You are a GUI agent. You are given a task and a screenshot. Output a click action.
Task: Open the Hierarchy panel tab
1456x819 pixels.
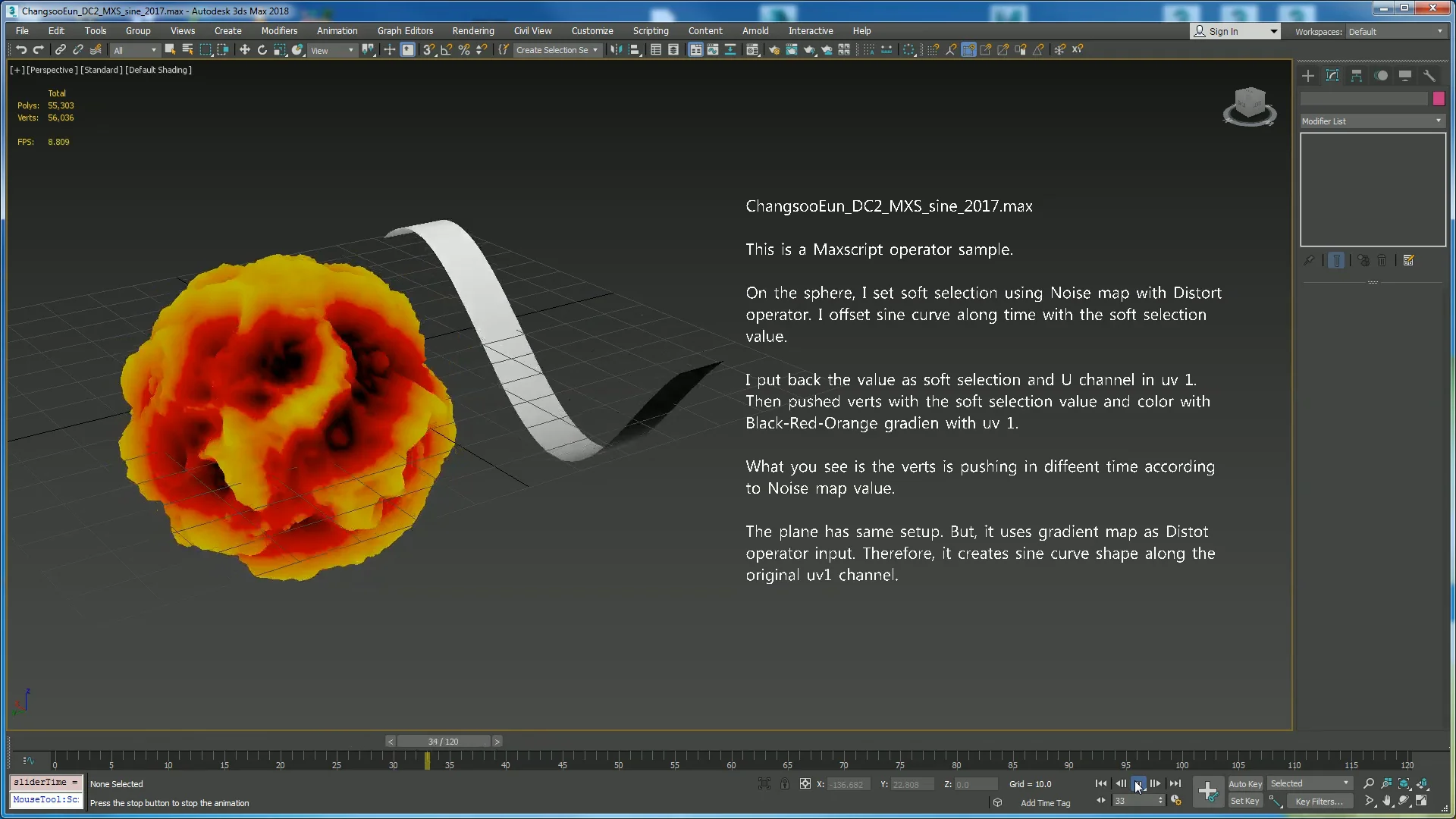tap(1357, 76)
